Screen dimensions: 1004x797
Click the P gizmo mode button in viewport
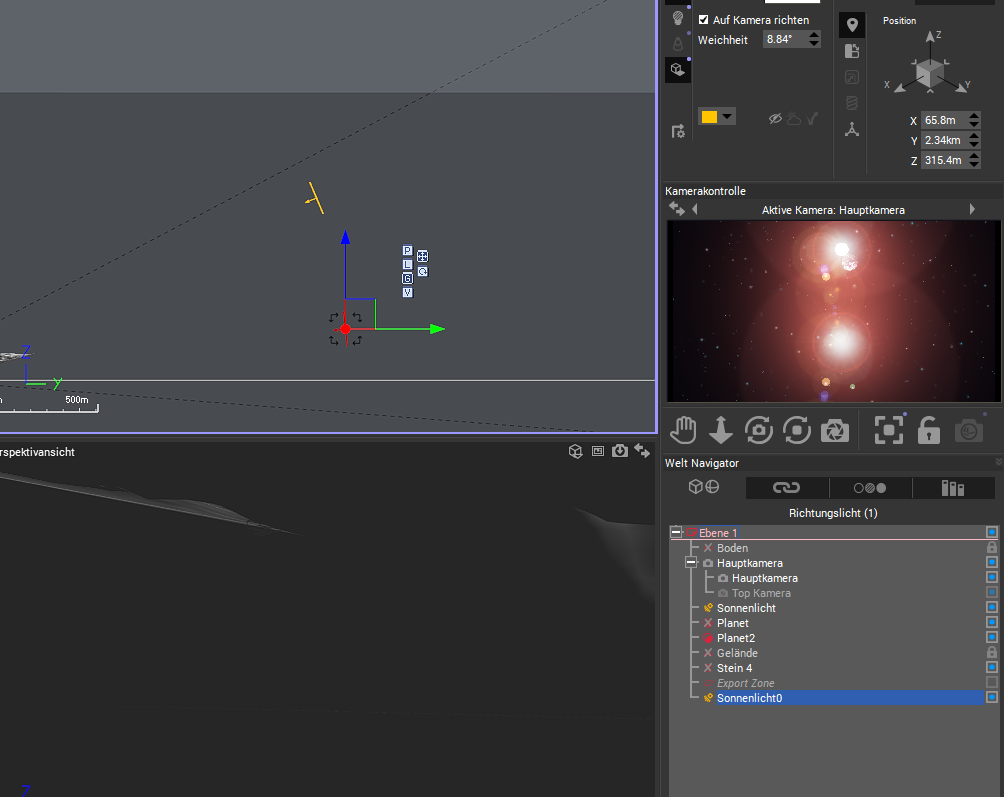407,250
